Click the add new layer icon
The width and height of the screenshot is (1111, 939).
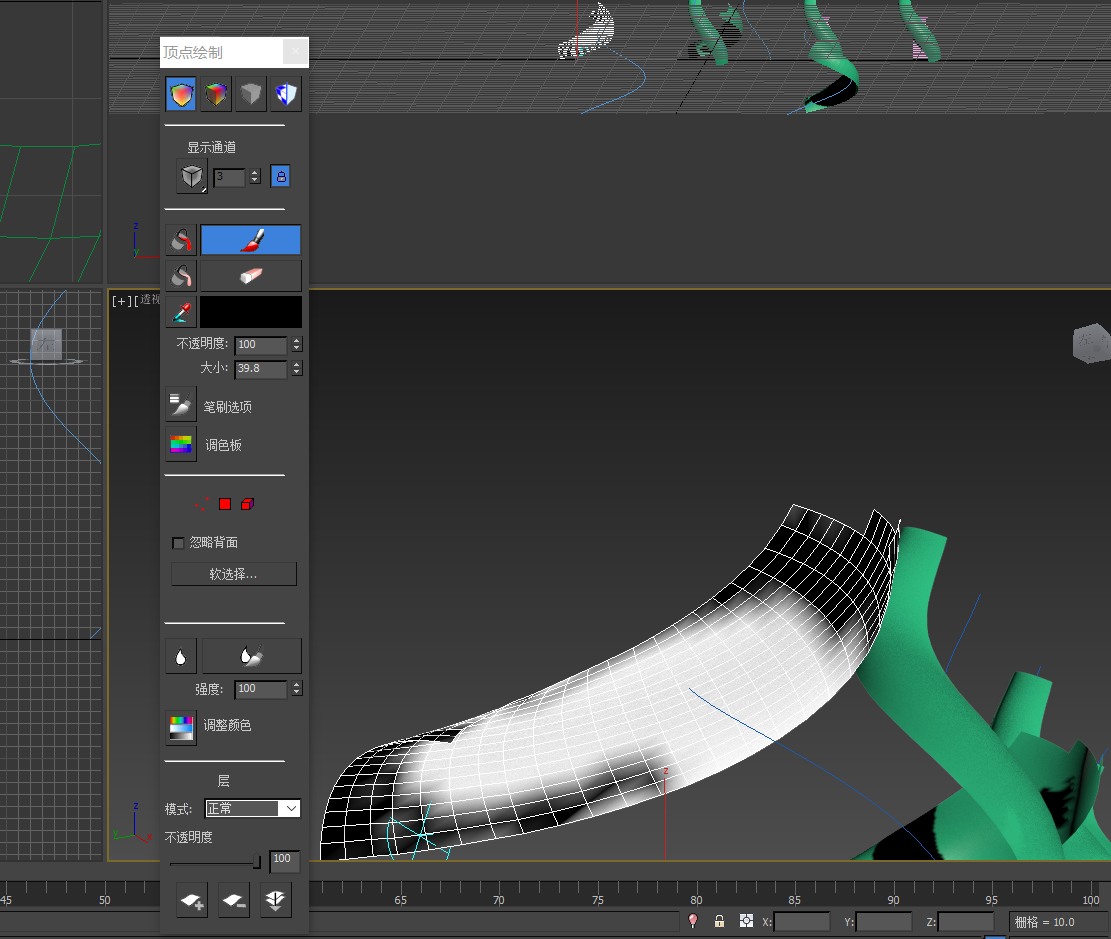(x=192, y=901)
